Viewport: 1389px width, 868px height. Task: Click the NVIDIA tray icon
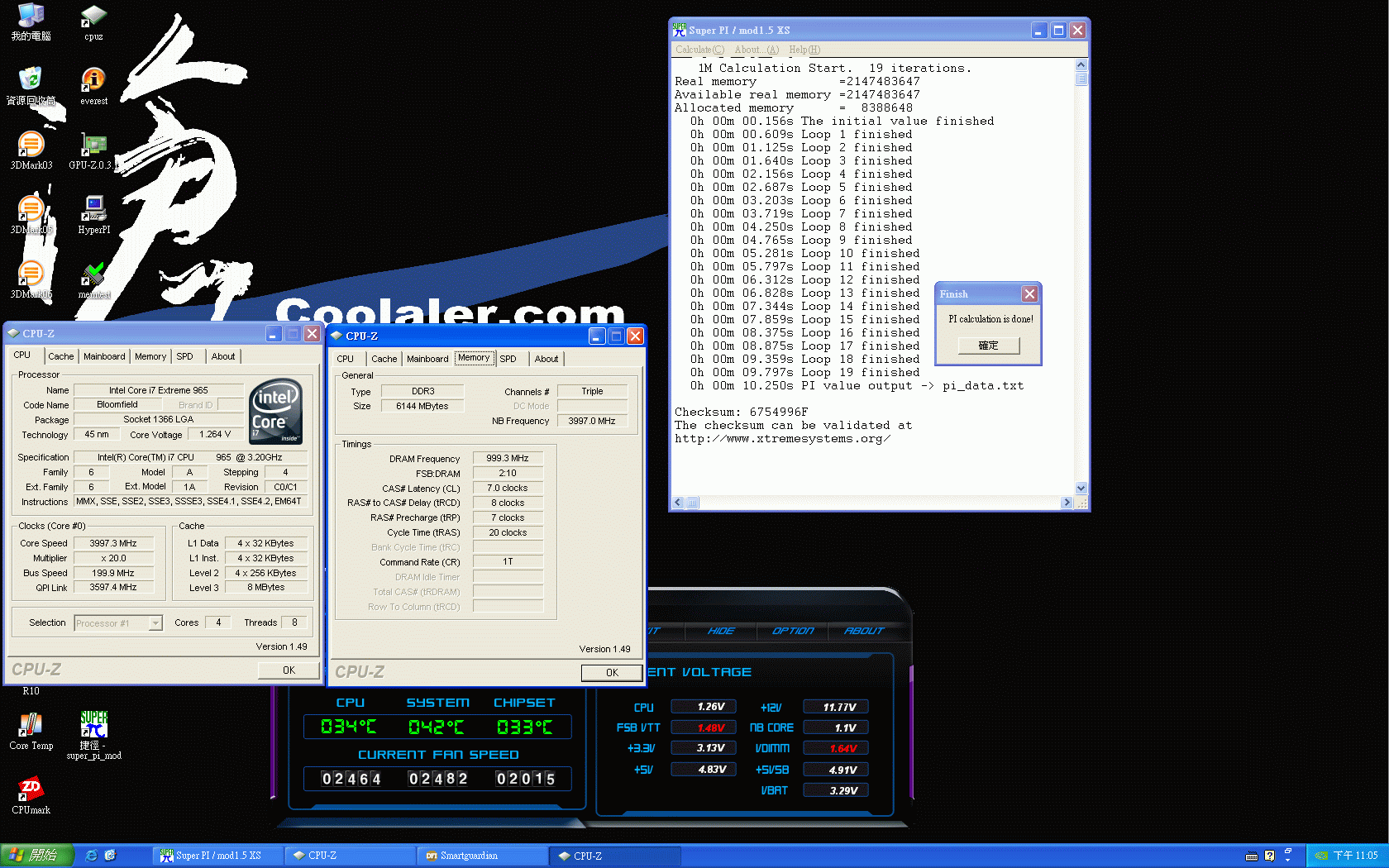point(1321,856)
